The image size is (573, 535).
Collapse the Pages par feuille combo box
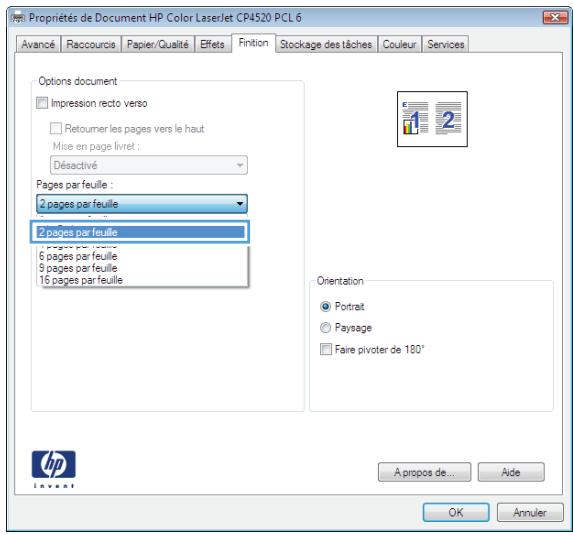tap(142, 204)
